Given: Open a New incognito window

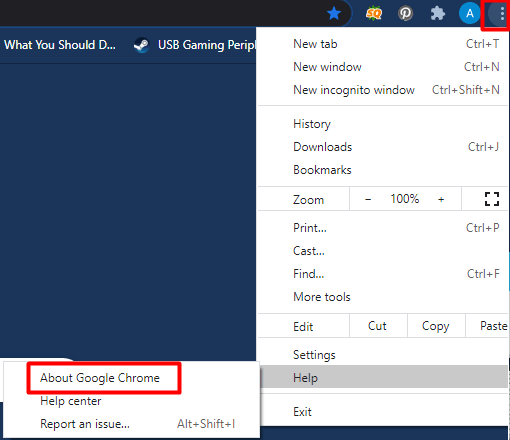Looking at the screenshot, I should pyautogui.click(x=383, y=90).
